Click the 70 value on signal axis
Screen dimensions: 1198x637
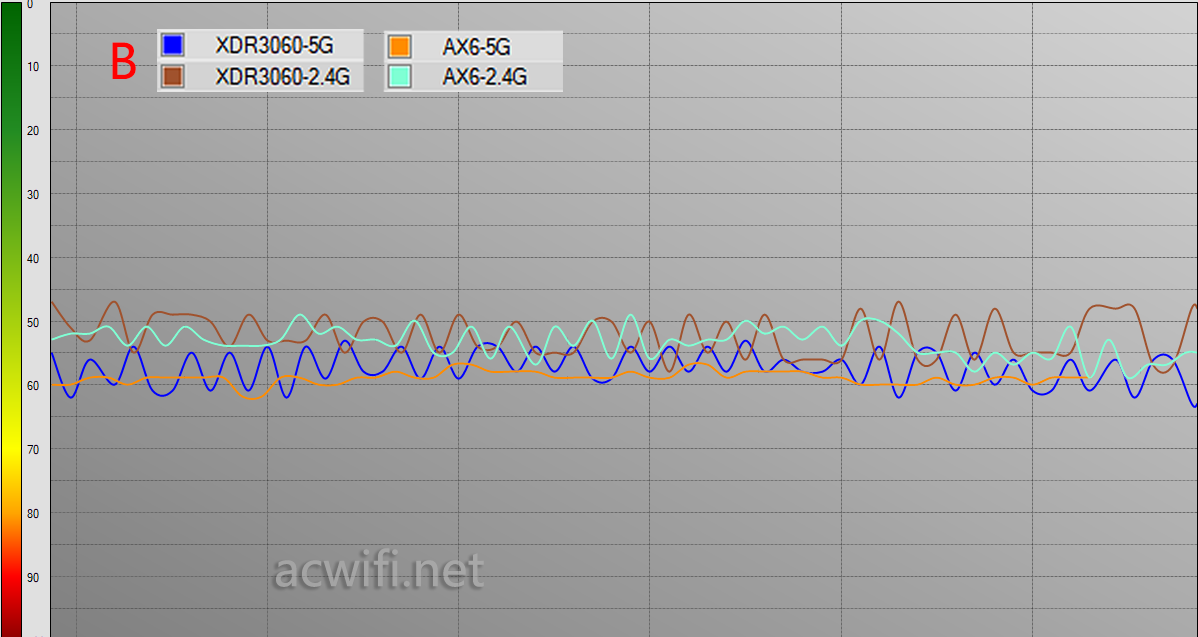[x=33, y=450]
